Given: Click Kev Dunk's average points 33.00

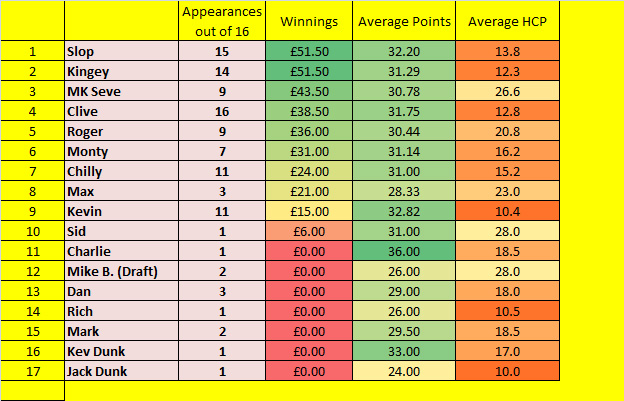Looking at the screenshot, I should pos(404,351).
